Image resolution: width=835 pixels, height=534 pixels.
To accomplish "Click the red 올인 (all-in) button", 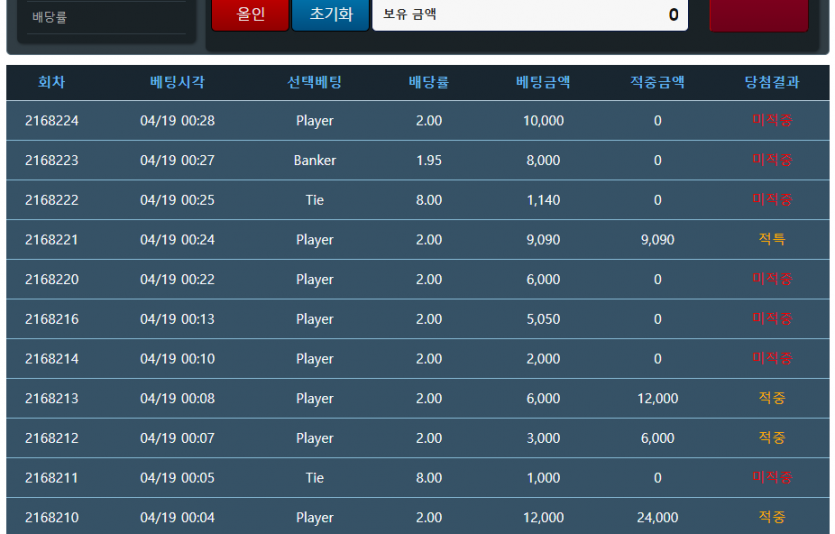I will [250, 15].
